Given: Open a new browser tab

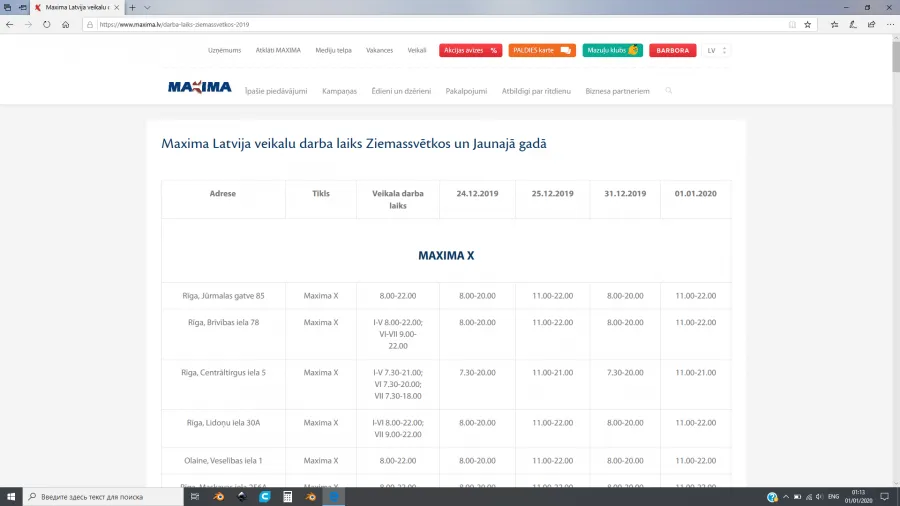Looking at the screenshot, I should pos(133,7).
